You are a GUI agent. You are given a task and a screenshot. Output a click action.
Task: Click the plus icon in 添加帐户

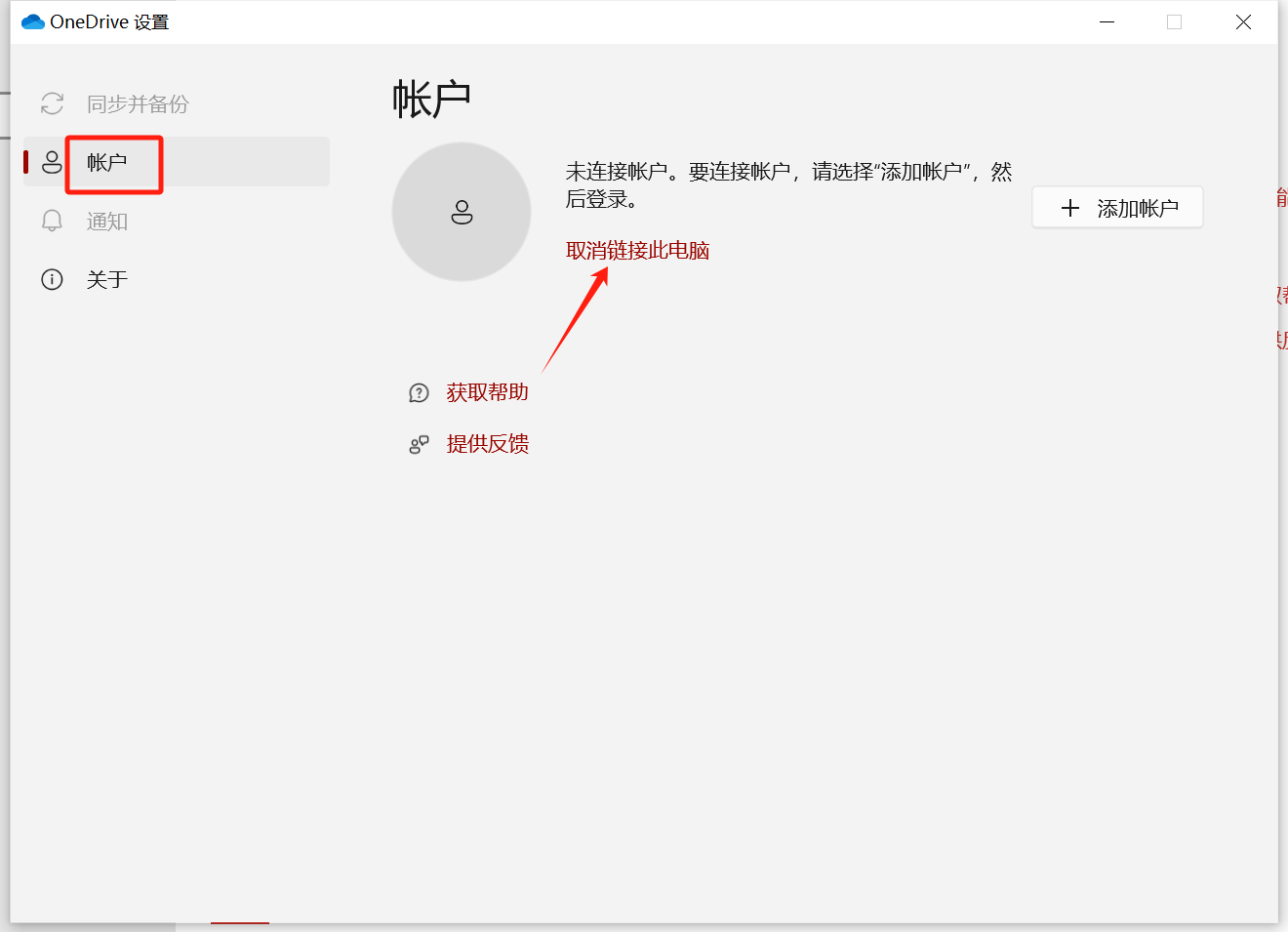click(1070, 208)
